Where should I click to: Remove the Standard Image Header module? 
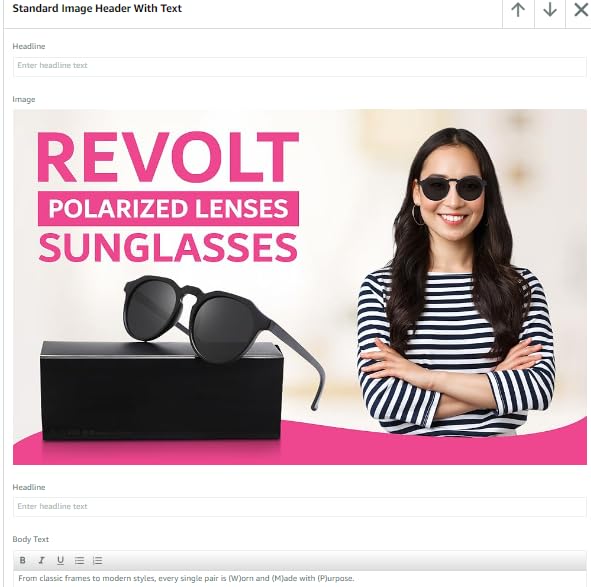[581, 9]
